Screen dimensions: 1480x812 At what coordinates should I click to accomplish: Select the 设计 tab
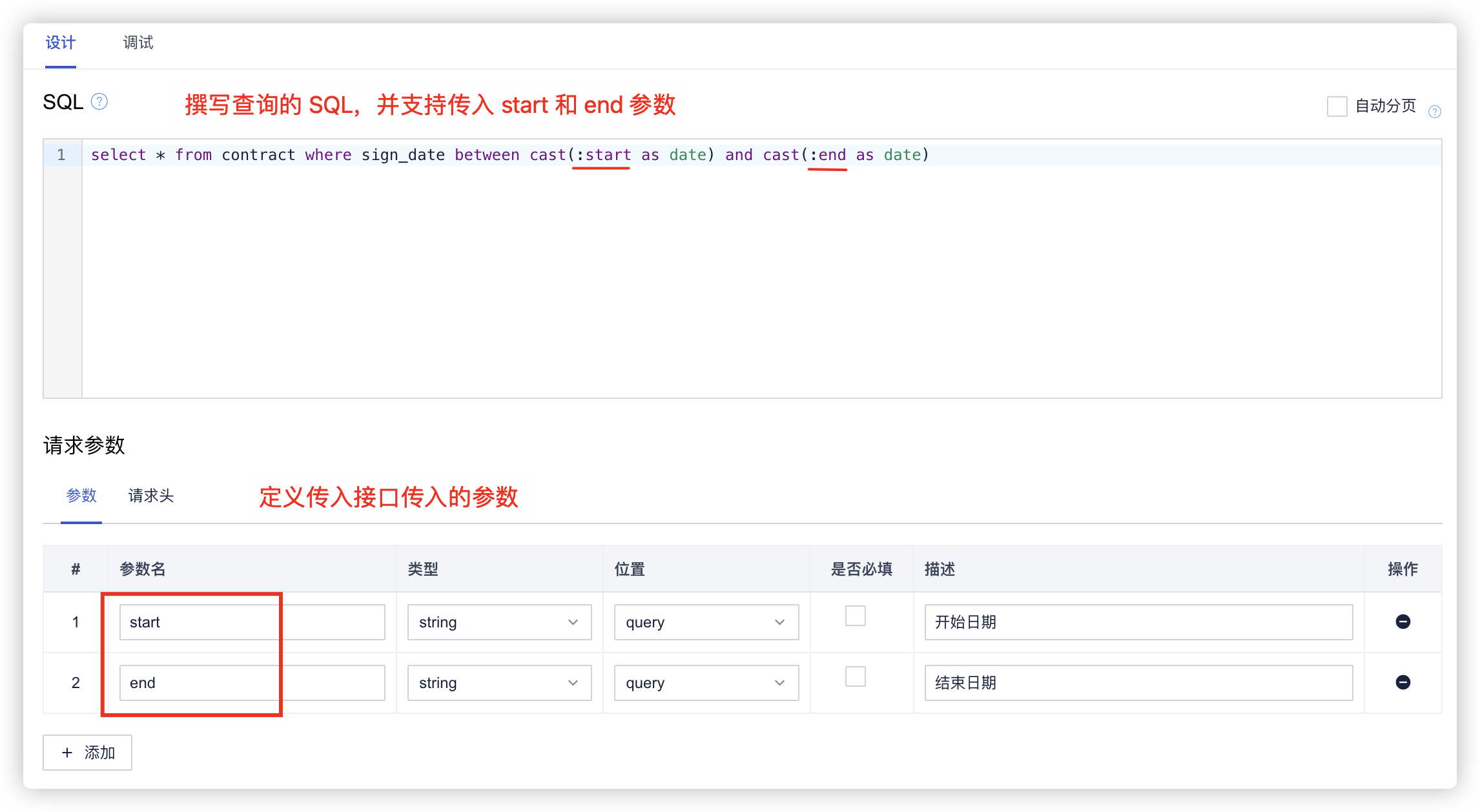[x=61, y=43]
